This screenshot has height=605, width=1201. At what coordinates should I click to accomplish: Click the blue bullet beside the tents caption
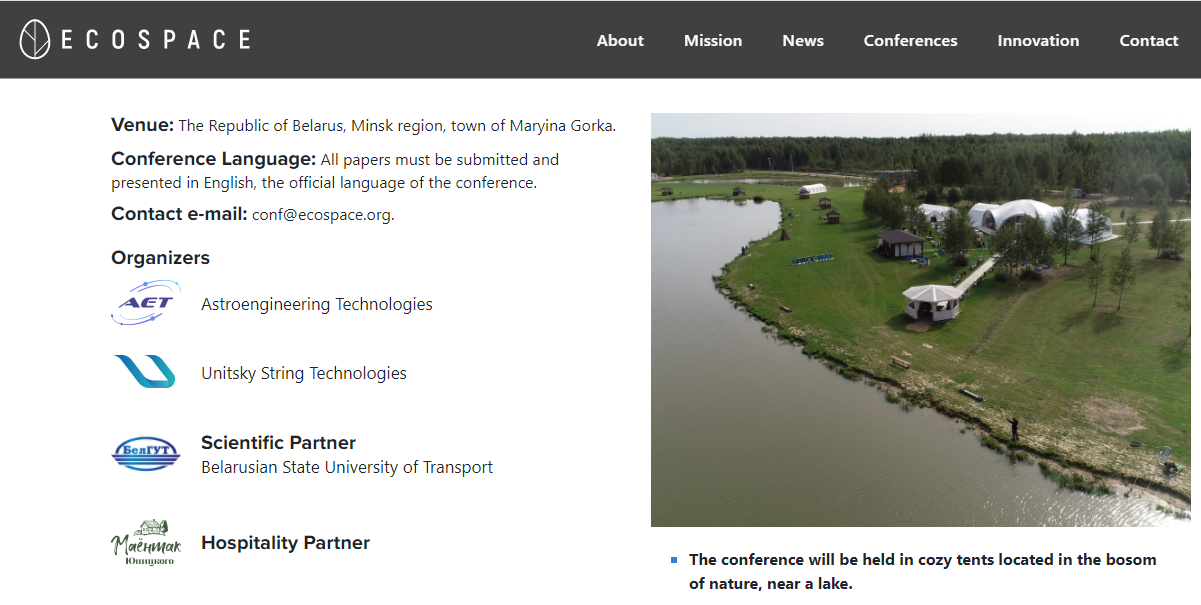pos(674,560)
